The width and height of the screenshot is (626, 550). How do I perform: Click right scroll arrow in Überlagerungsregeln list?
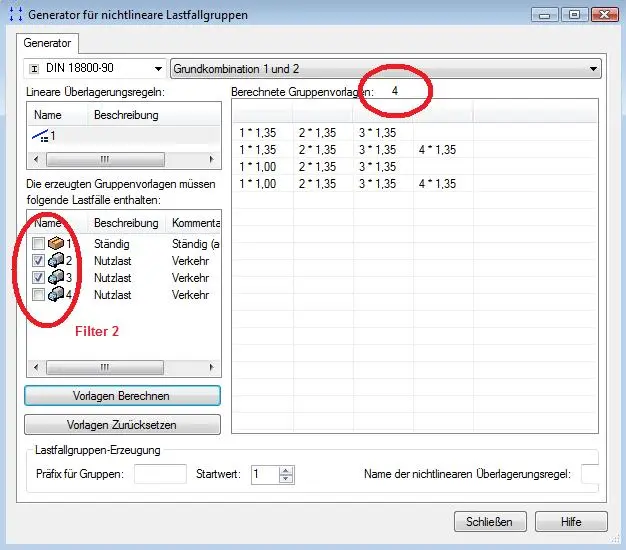pos(212,160)
